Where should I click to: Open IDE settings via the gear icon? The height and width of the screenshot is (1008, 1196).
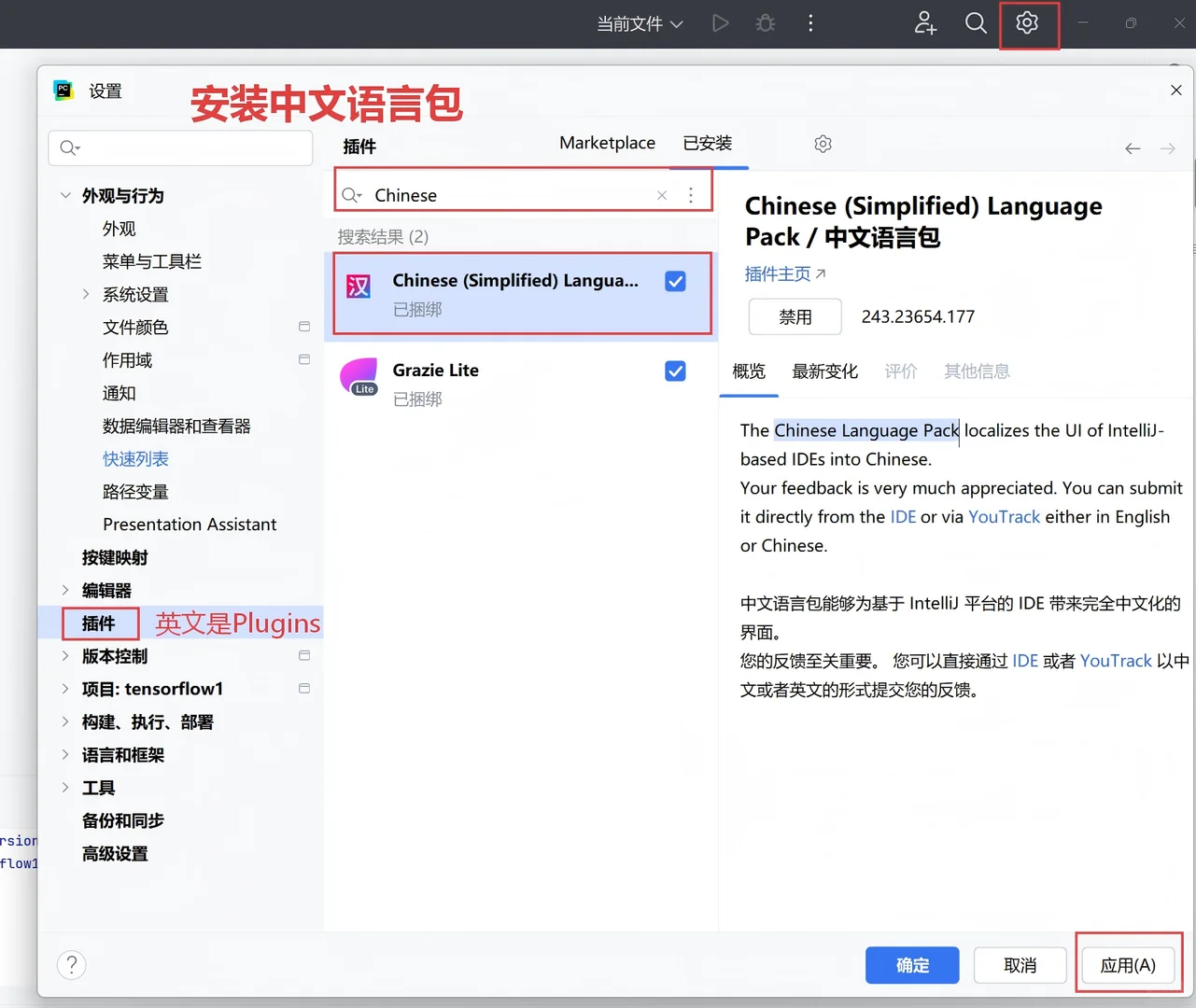coord(1028,23)
